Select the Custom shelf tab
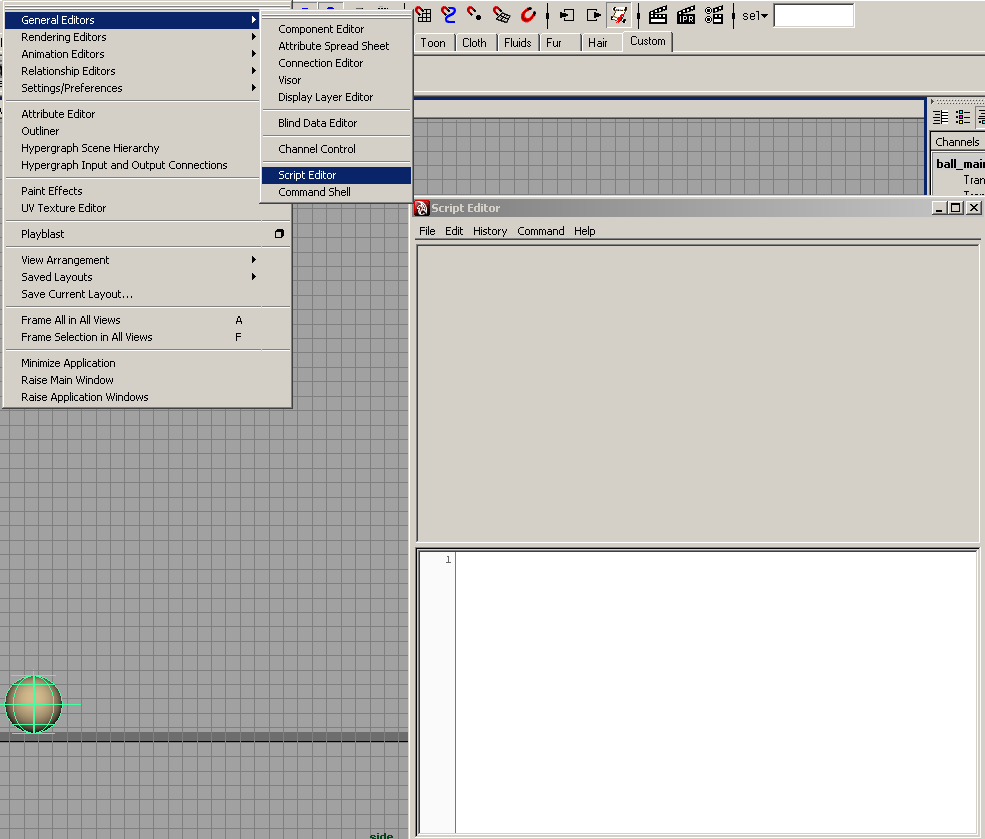 pos(648,41)
